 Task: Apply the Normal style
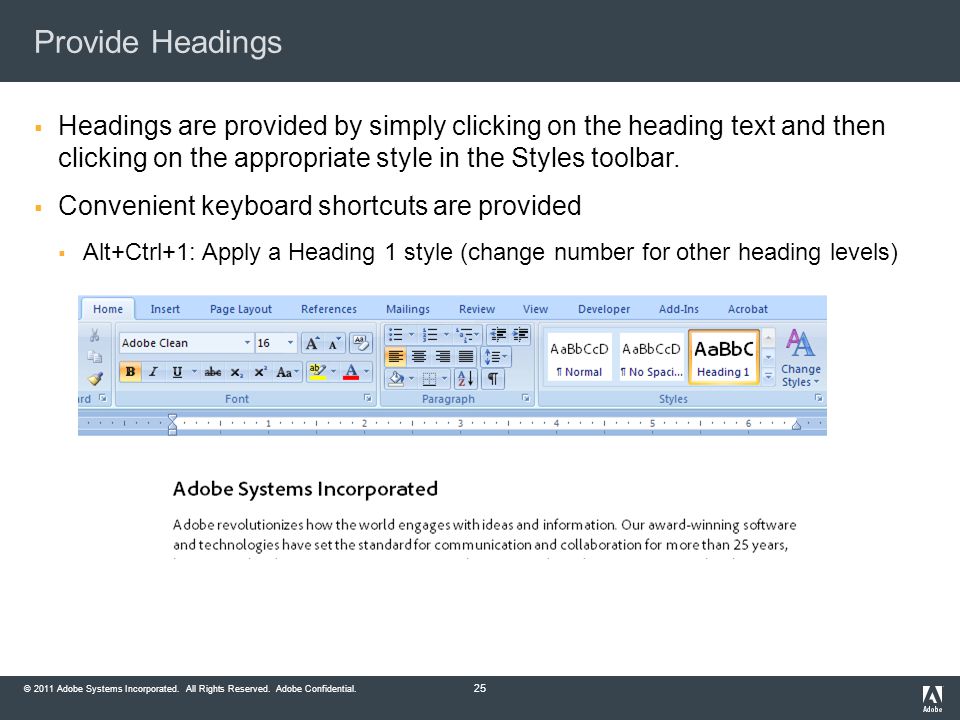[x=579, y=357]
